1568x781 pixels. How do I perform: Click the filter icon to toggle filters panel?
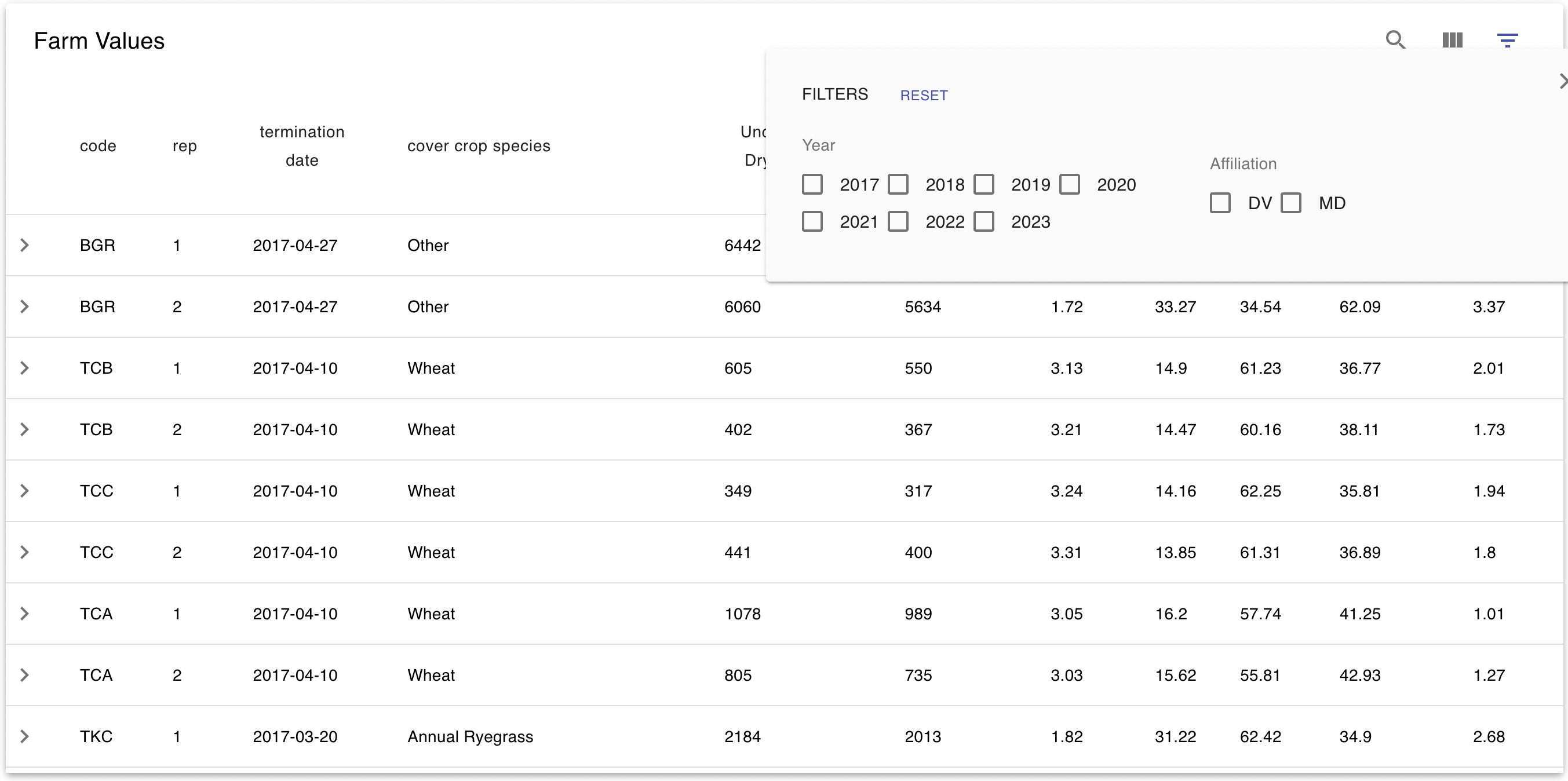point(1508,39)
